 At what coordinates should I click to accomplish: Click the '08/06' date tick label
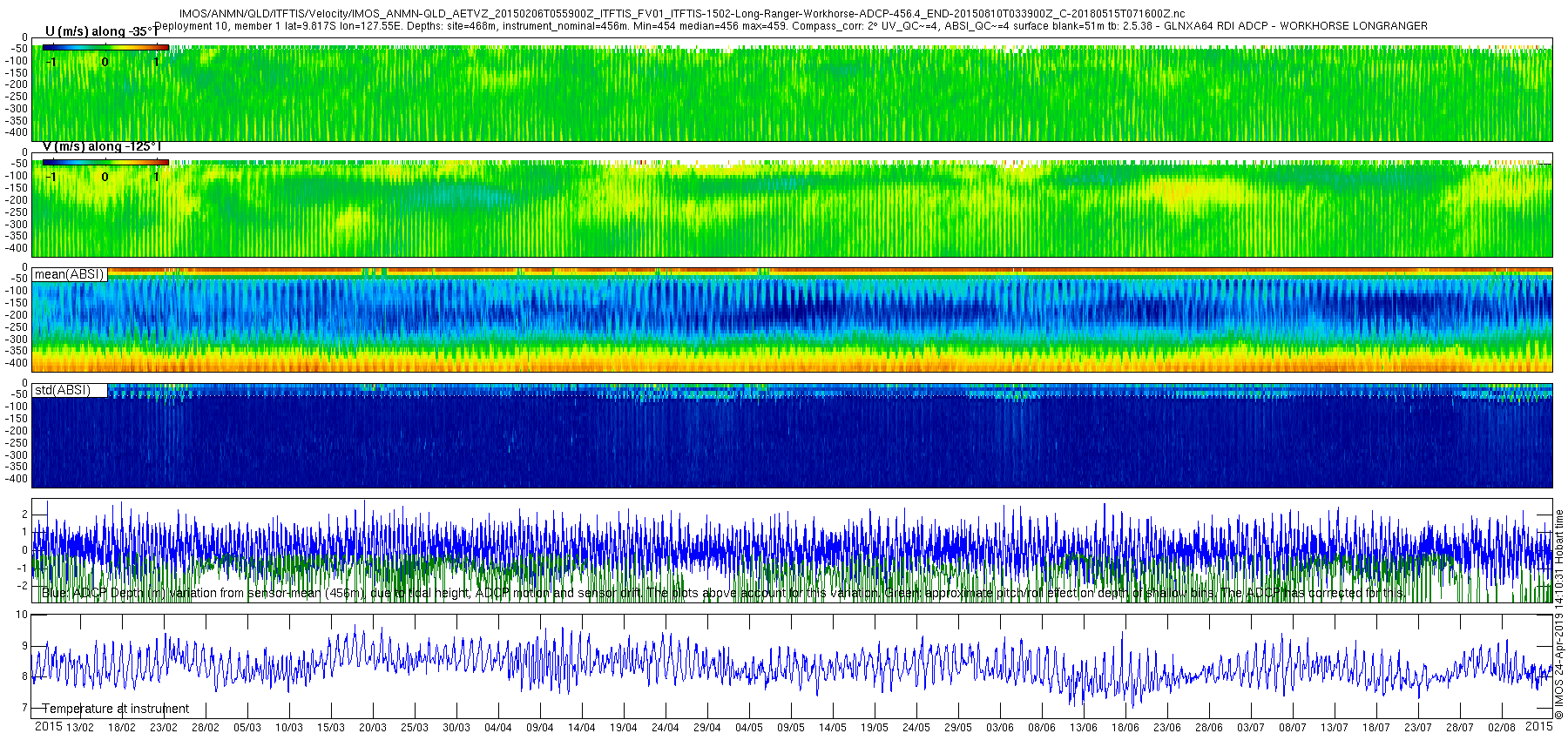[1041, 728]
